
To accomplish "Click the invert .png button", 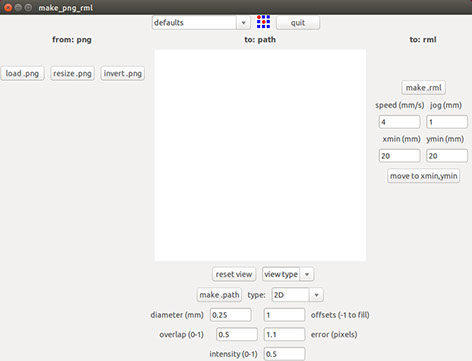I will point(123,73).
